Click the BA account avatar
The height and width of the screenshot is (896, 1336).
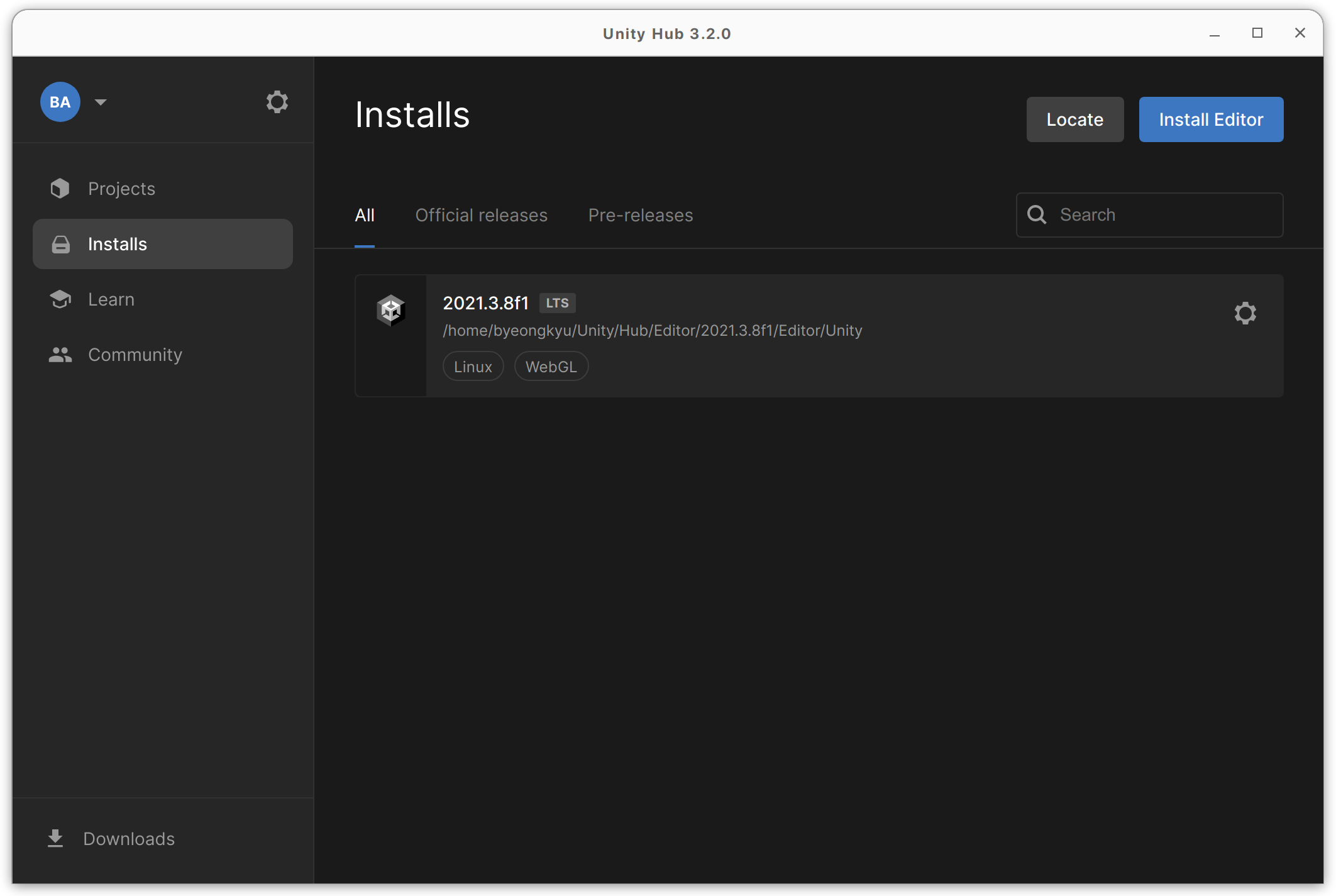point(60,101)
